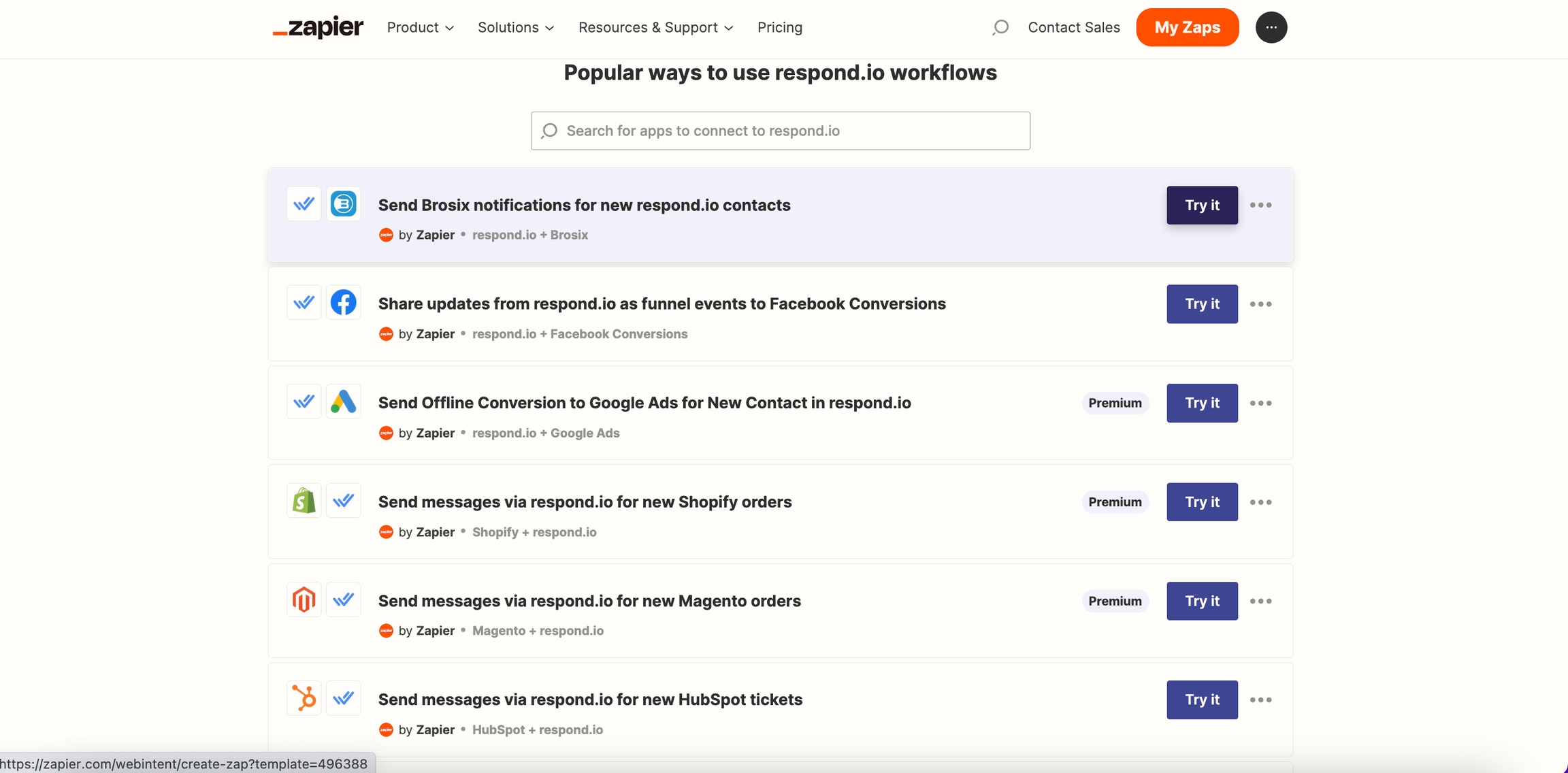Click the HubSpot app icon
Viewport: 1568px width, 773px height.
[304, 699]
